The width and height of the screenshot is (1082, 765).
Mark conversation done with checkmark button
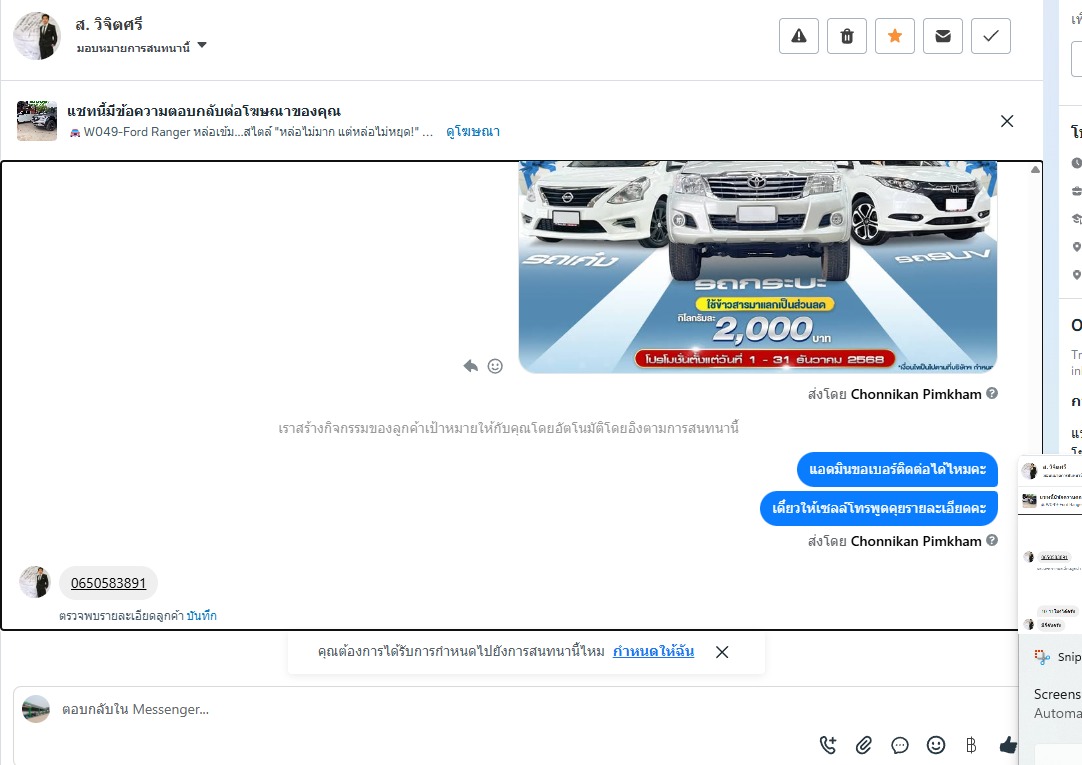tap(991, 36)
